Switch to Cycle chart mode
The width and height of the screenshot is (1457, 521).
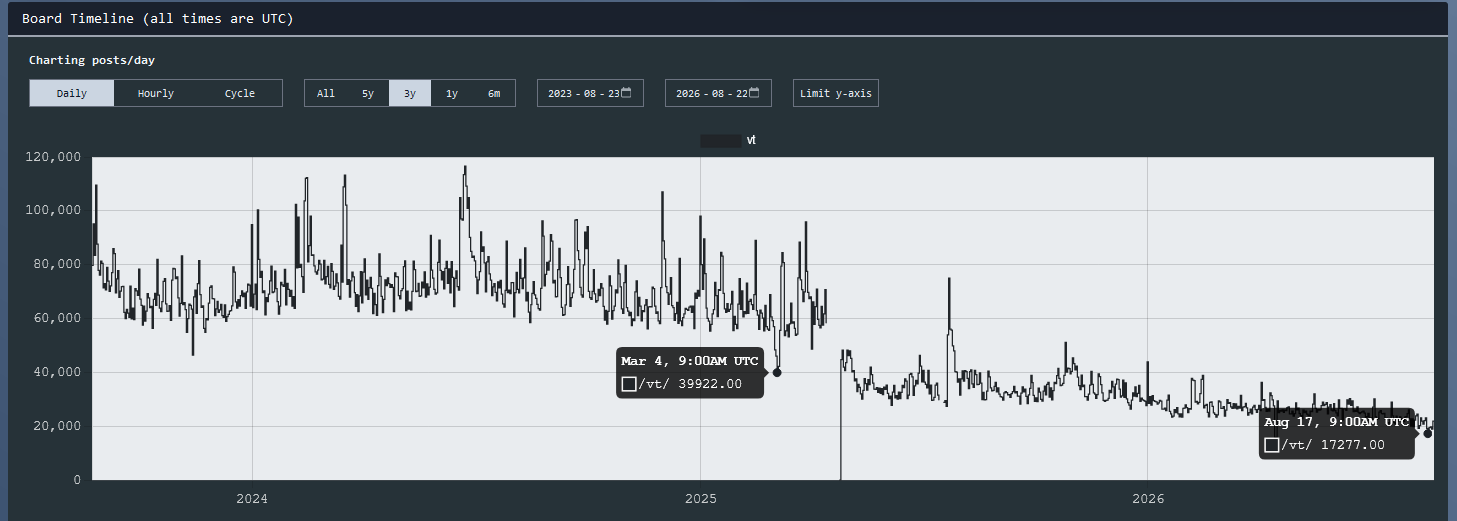[x=239, y=93]
